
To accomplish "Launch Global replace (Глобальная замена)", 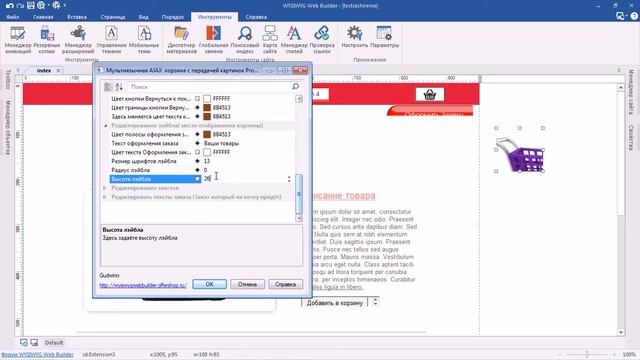I will [213, 40].
